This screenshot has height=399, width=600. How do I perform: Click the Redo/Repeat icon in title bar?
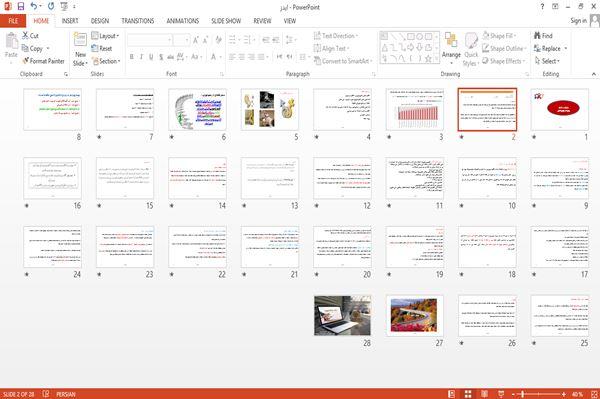click(51, 6)
